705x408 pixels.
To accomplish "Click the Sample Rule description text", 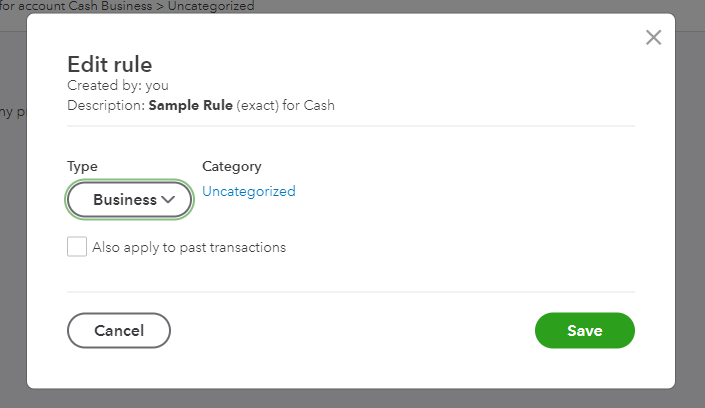I will click(x=190, y=105).
